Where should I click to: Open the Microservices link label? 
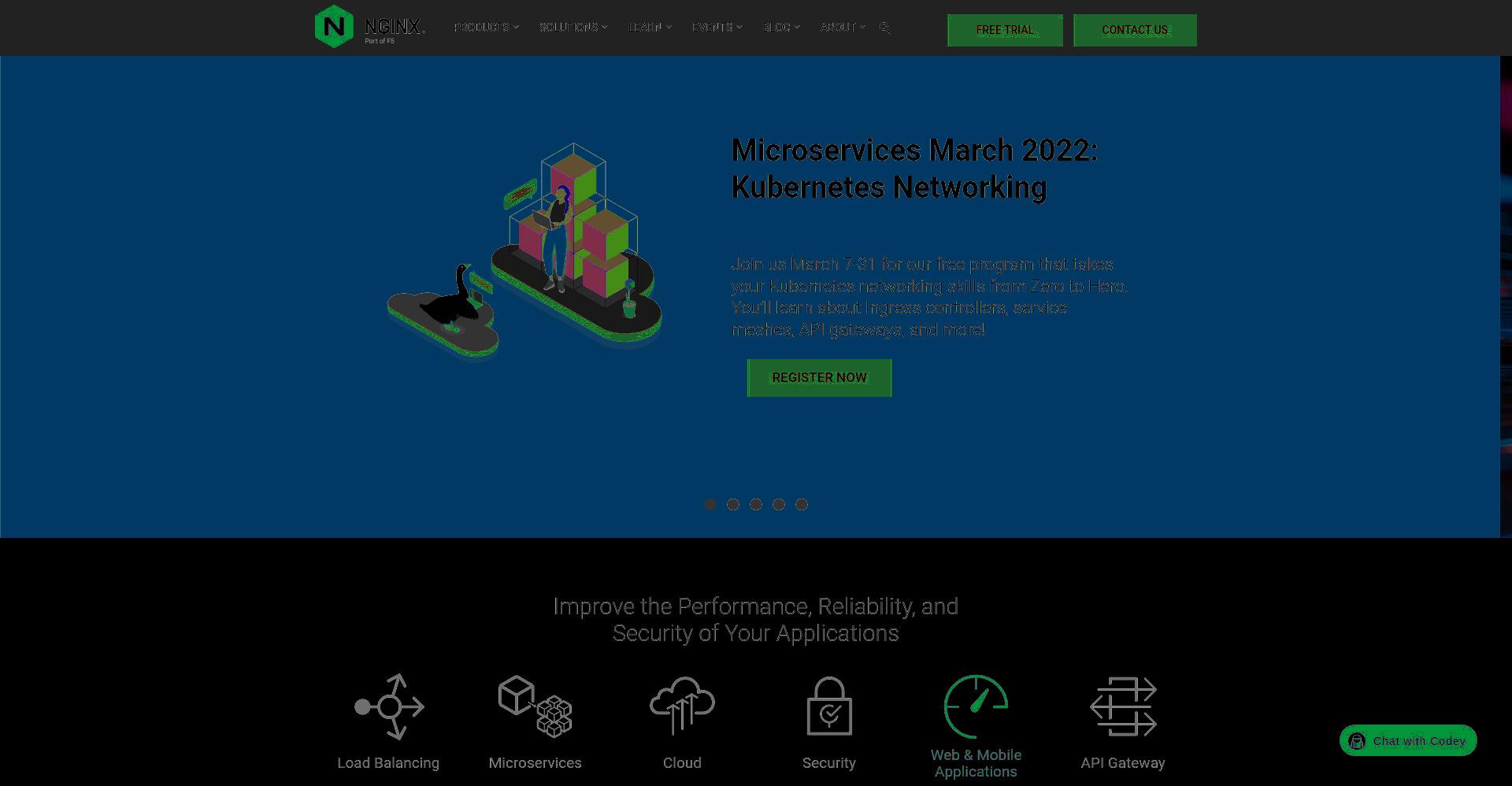pos(535,763)
